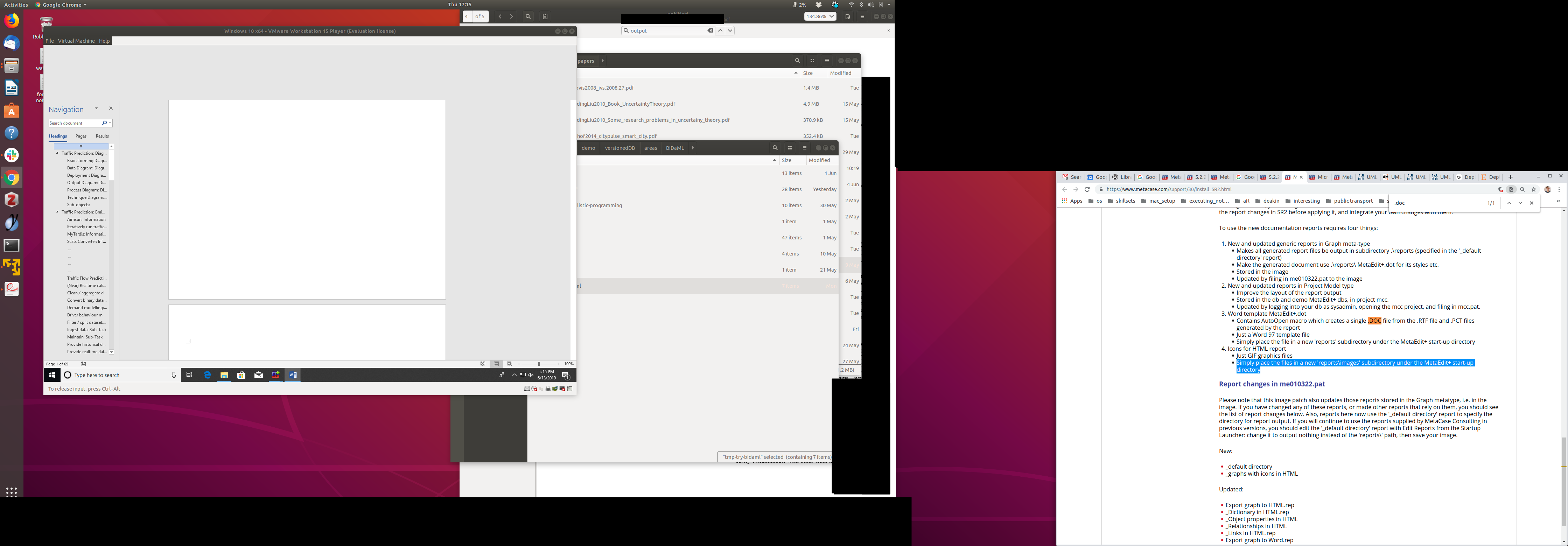Image resolution: width=1568 pixels, height=546 pixels.
Task: Open Microsoft Edge from Windows taskbar
Action: coord(207,375)
